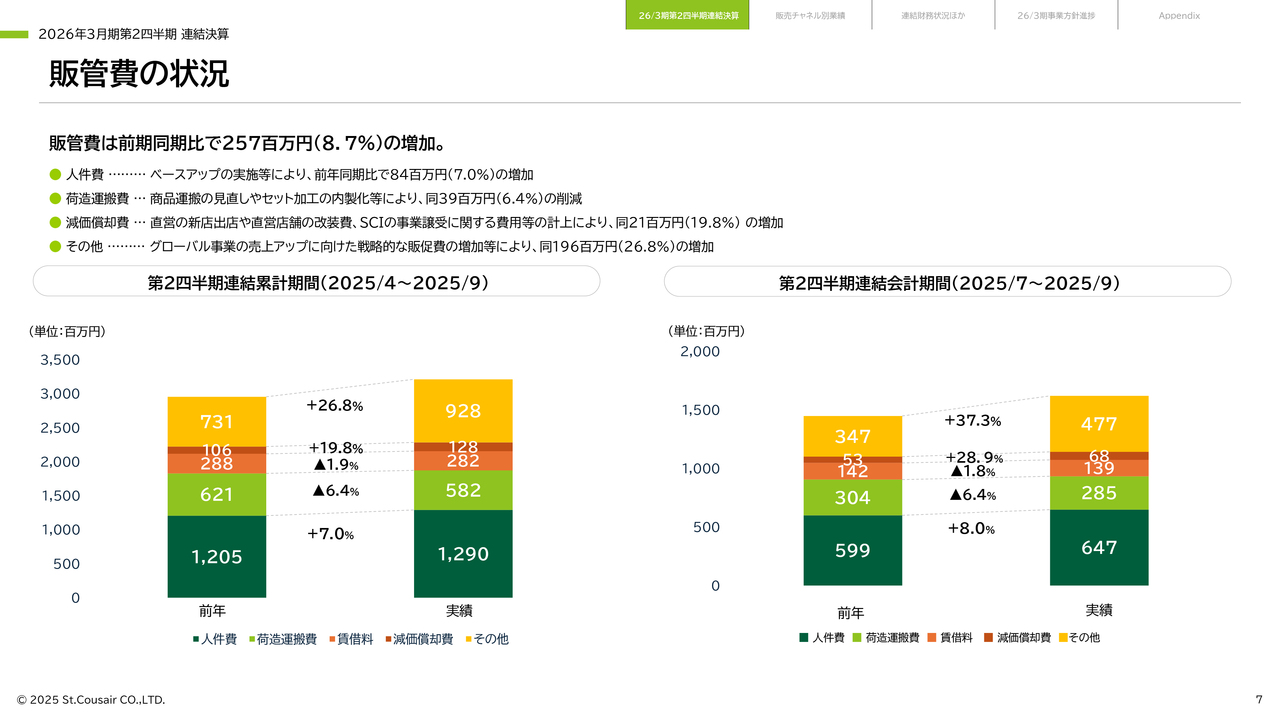Click the 人件費 legend swatch under cumulative chart
Image resolution: width=1280 pixels, height=720 pixels.
click(x=196, y=639)
